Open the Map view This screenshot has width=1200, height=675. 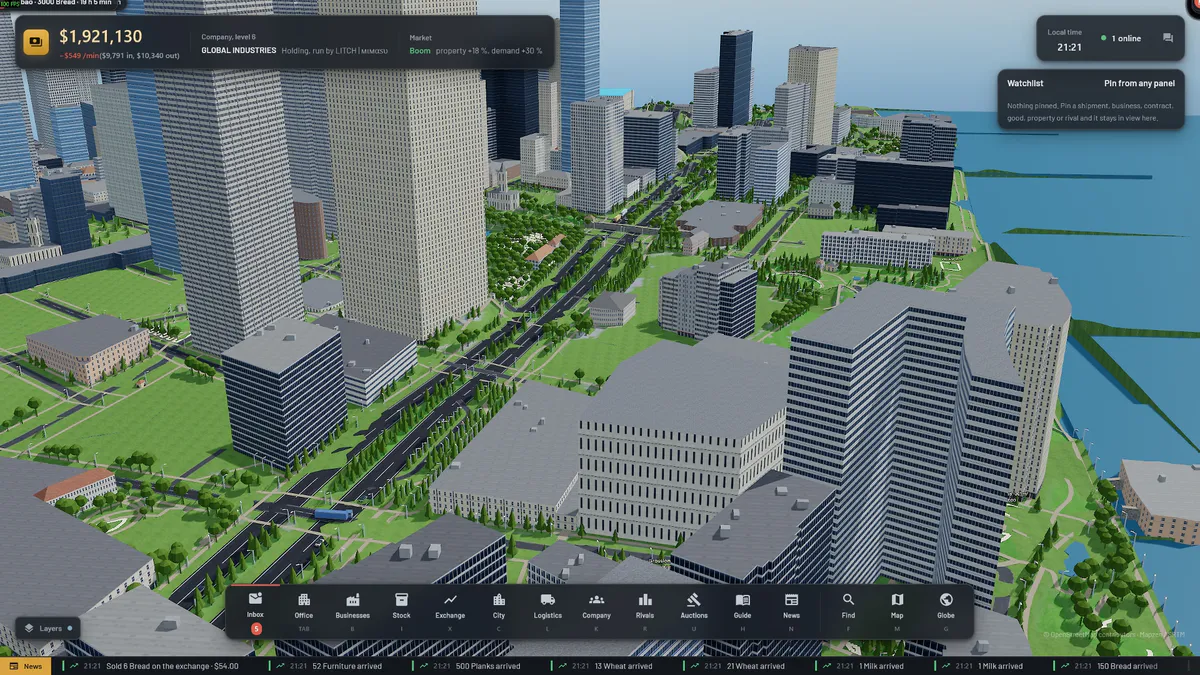[x=897, y=611]
